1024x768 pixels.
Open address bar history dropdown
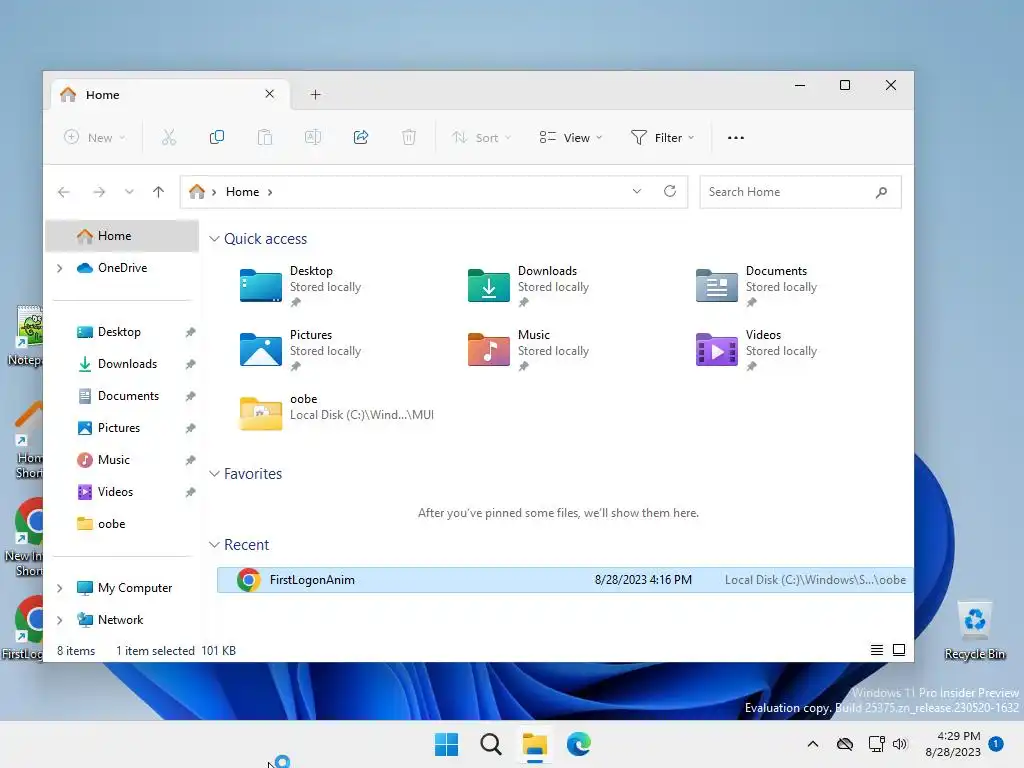(x=637, y=191)
